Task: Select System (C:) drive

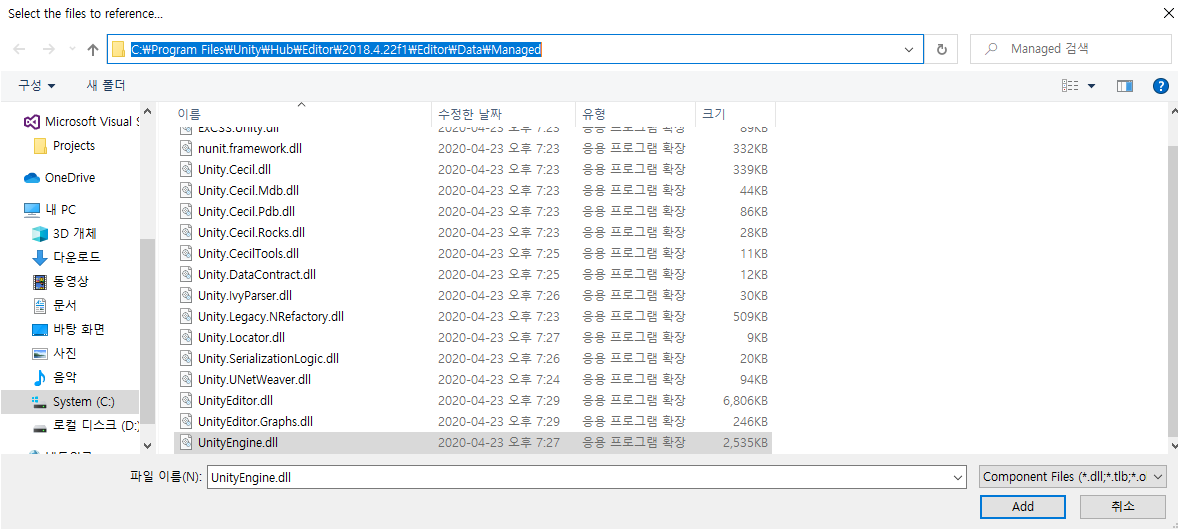Action: [x=70, y=402]
